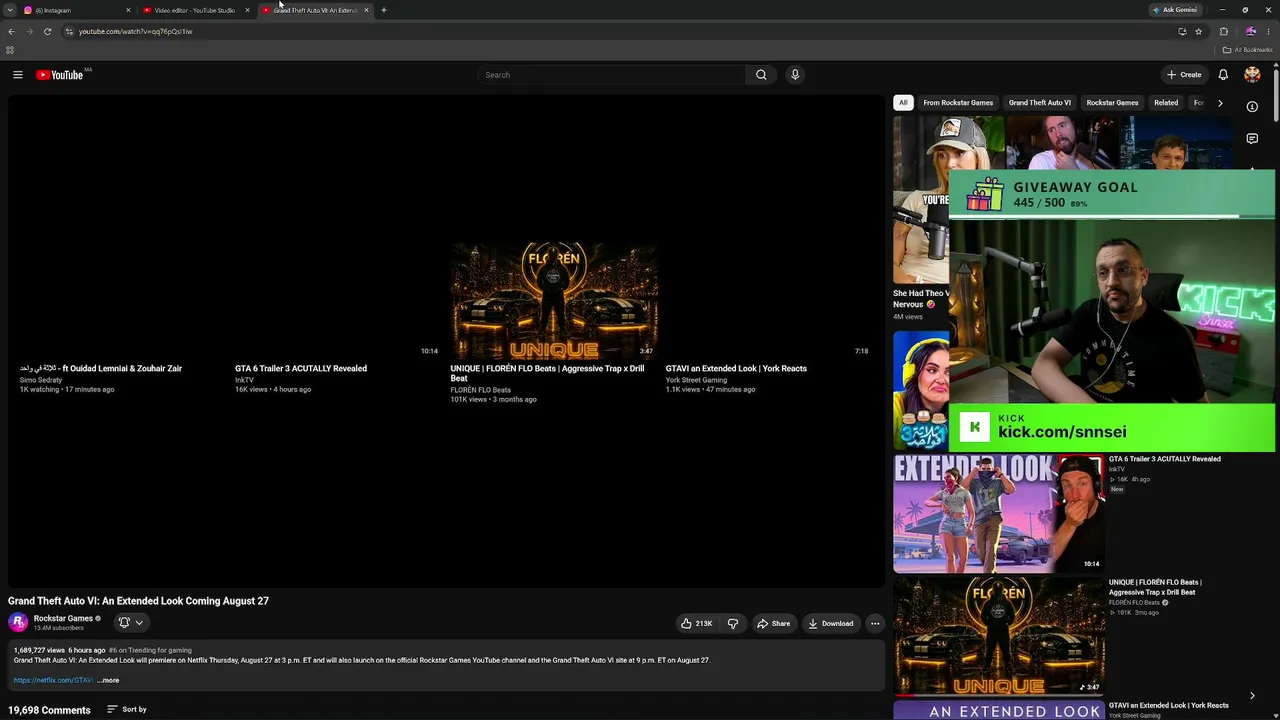Click the 19,698 Comments heading
This screenshot has height=720, width=1280.
click(49, 710)
